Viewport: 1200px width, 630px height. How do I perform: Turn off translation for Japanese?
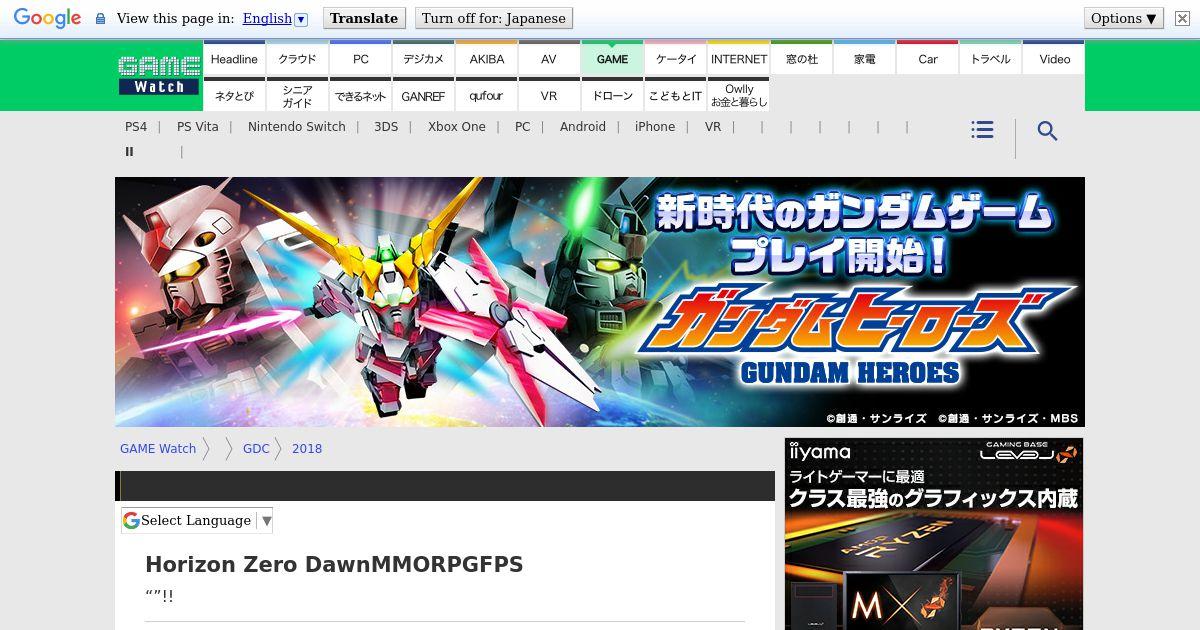tap(494, 18)
